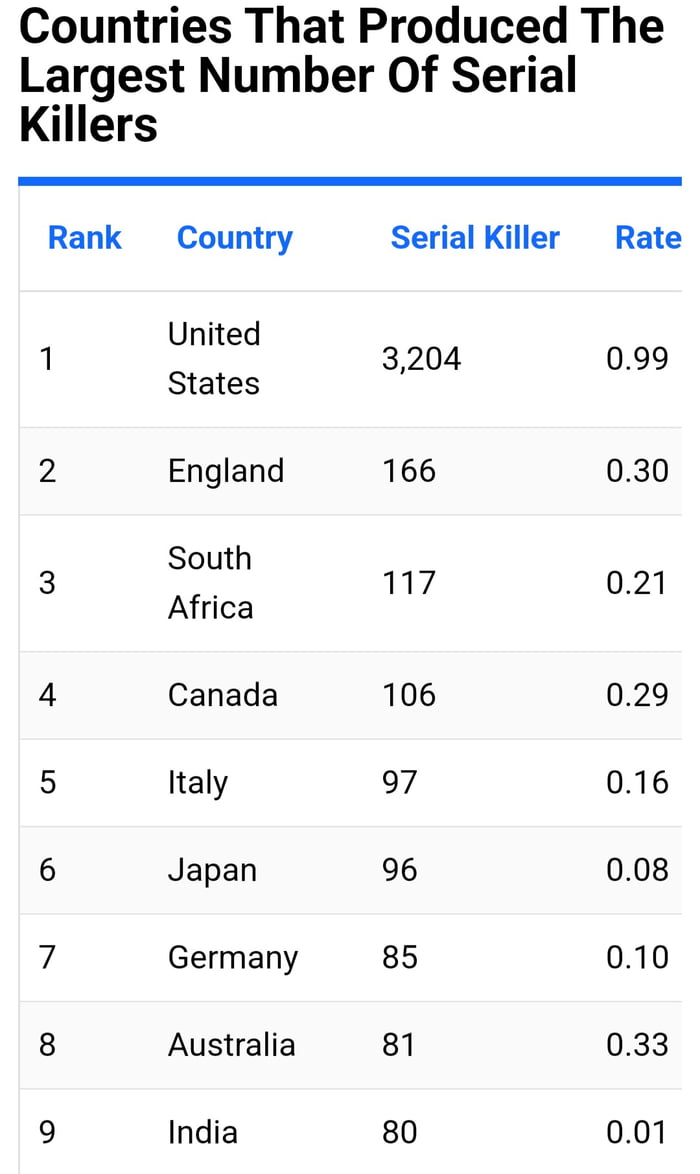
Task: Click on Australia in the table
Action: click(x=232, y=1045)
